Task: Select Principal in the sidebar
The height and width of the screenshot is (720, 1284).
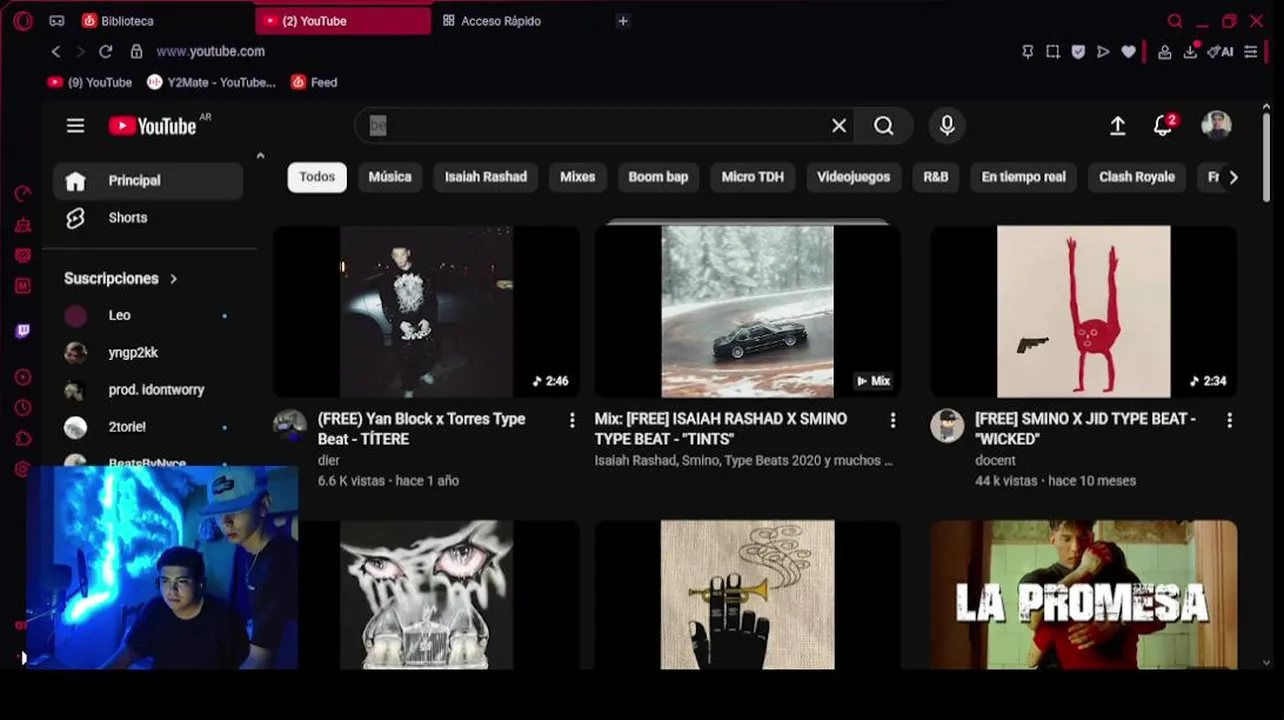Action: click(x=148, y=180)
